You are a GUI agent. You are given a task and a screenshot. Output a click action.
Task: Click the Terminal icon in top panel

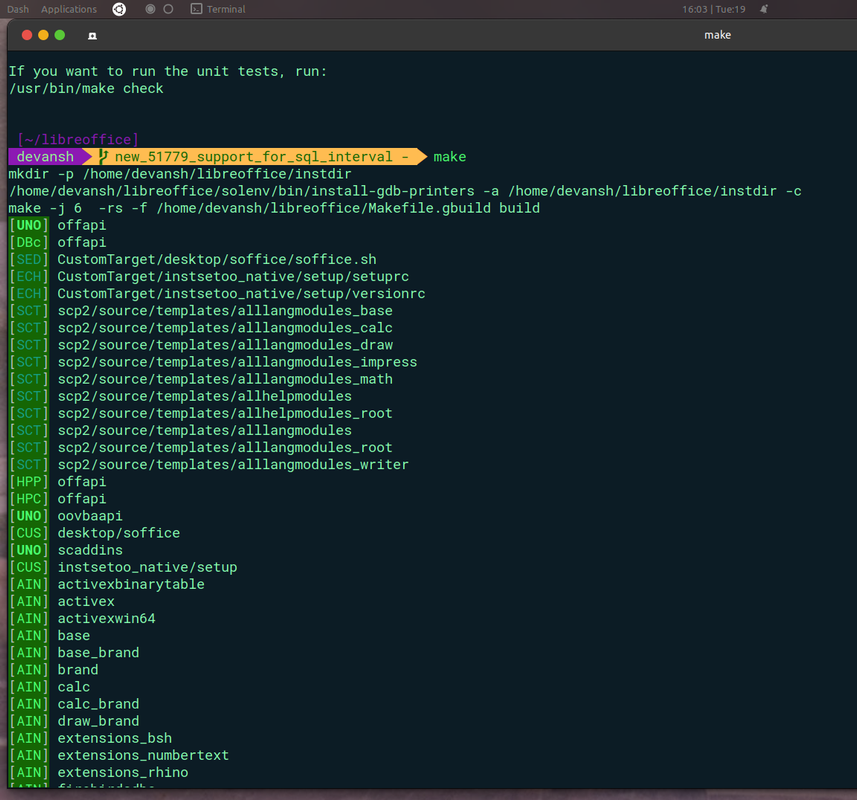pyautogui.click(x=196, y=9)
